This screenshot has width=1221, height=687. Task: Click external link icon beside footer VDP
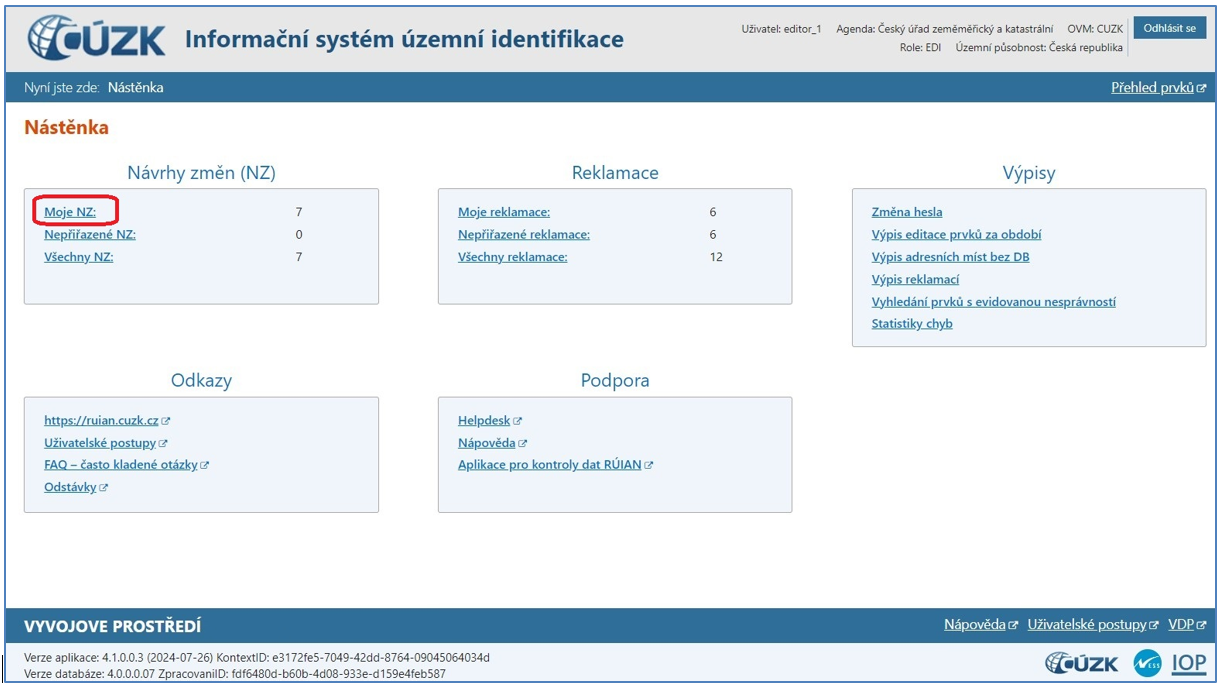1201,625
